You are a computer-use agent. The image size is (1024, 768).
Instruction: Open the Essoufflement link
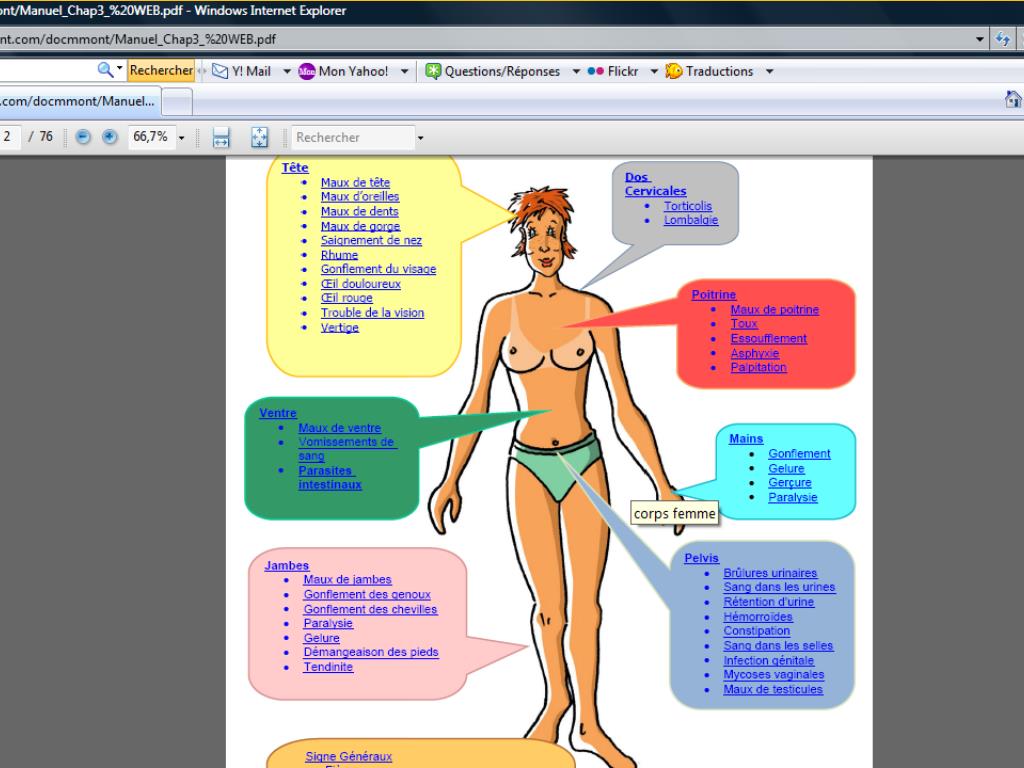click(x=769, y=339)
